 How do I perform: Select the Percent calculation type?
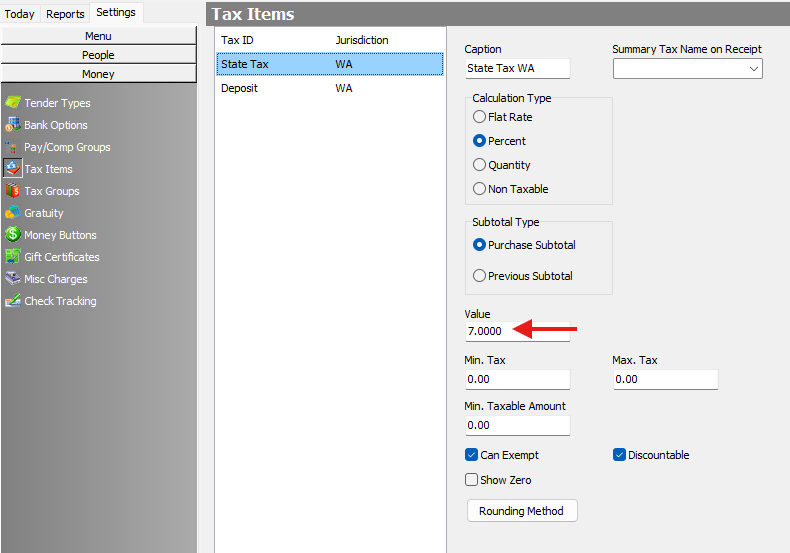479,141
